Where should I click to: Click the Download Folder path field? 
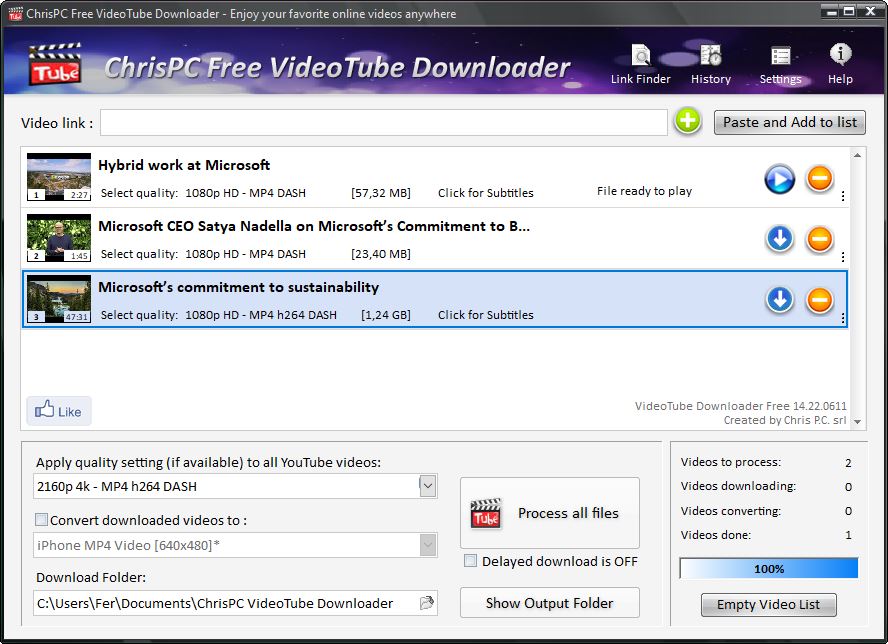[225, 603]
